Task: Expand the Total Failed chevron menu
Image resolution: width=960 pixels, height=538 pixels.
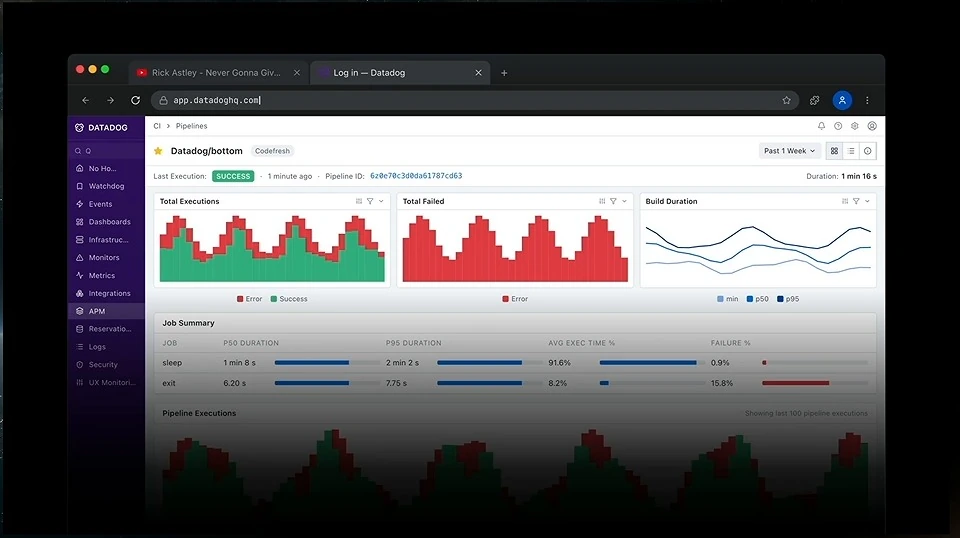Action: pos(624,201)
